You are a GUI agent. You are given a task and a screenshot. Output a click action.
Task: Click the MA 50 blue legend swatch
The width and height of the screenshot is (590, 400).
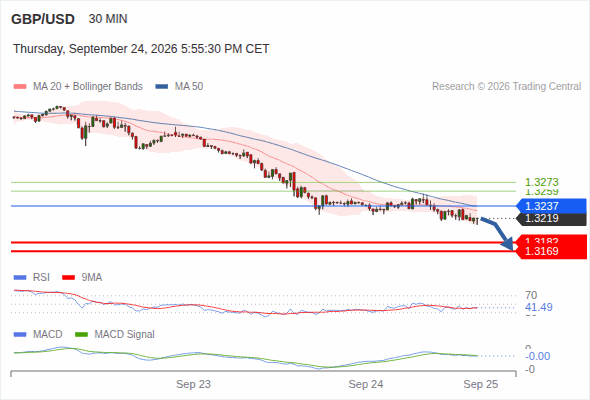(x=162, y=87)
